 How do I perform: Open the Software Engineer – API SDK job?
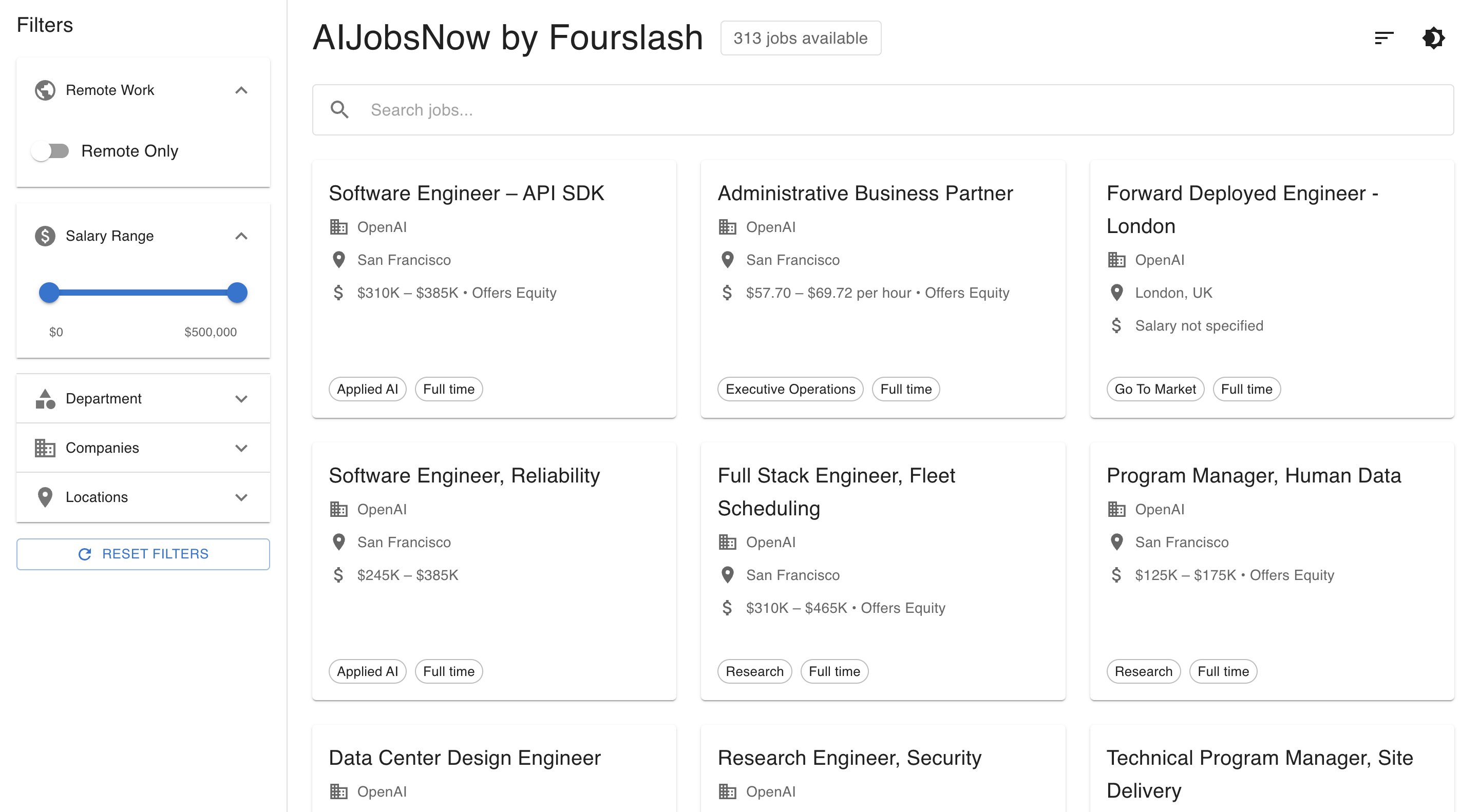pos(466,194)
